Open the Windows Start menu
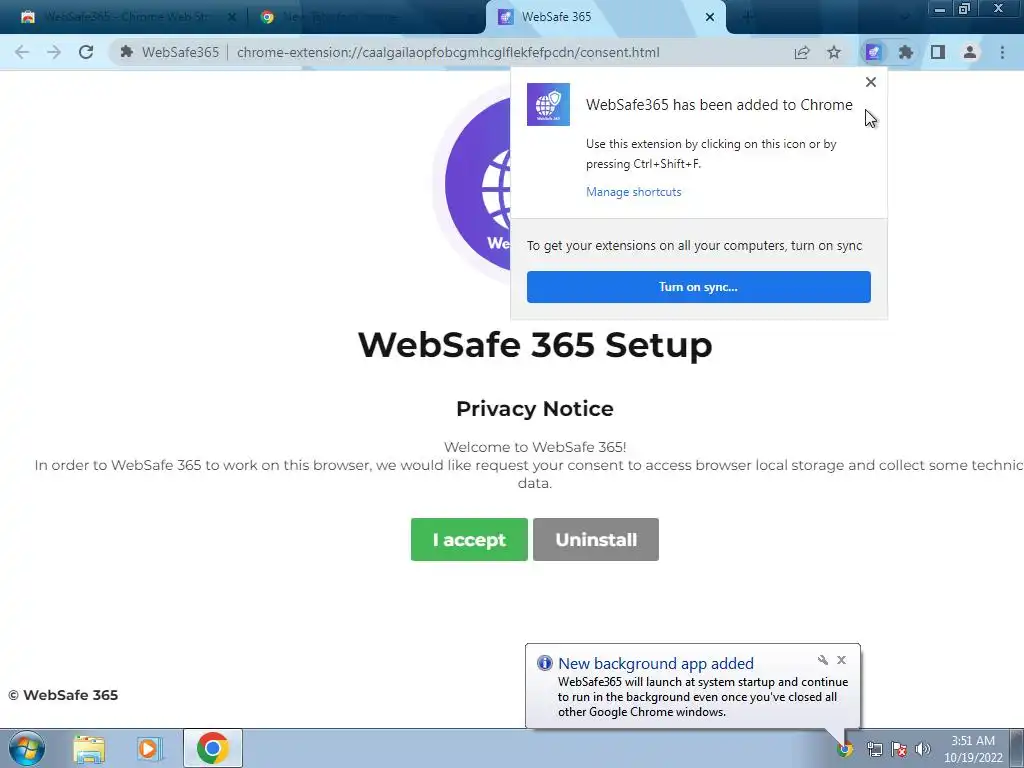The image size is (1024, 768). coord(27,748)
